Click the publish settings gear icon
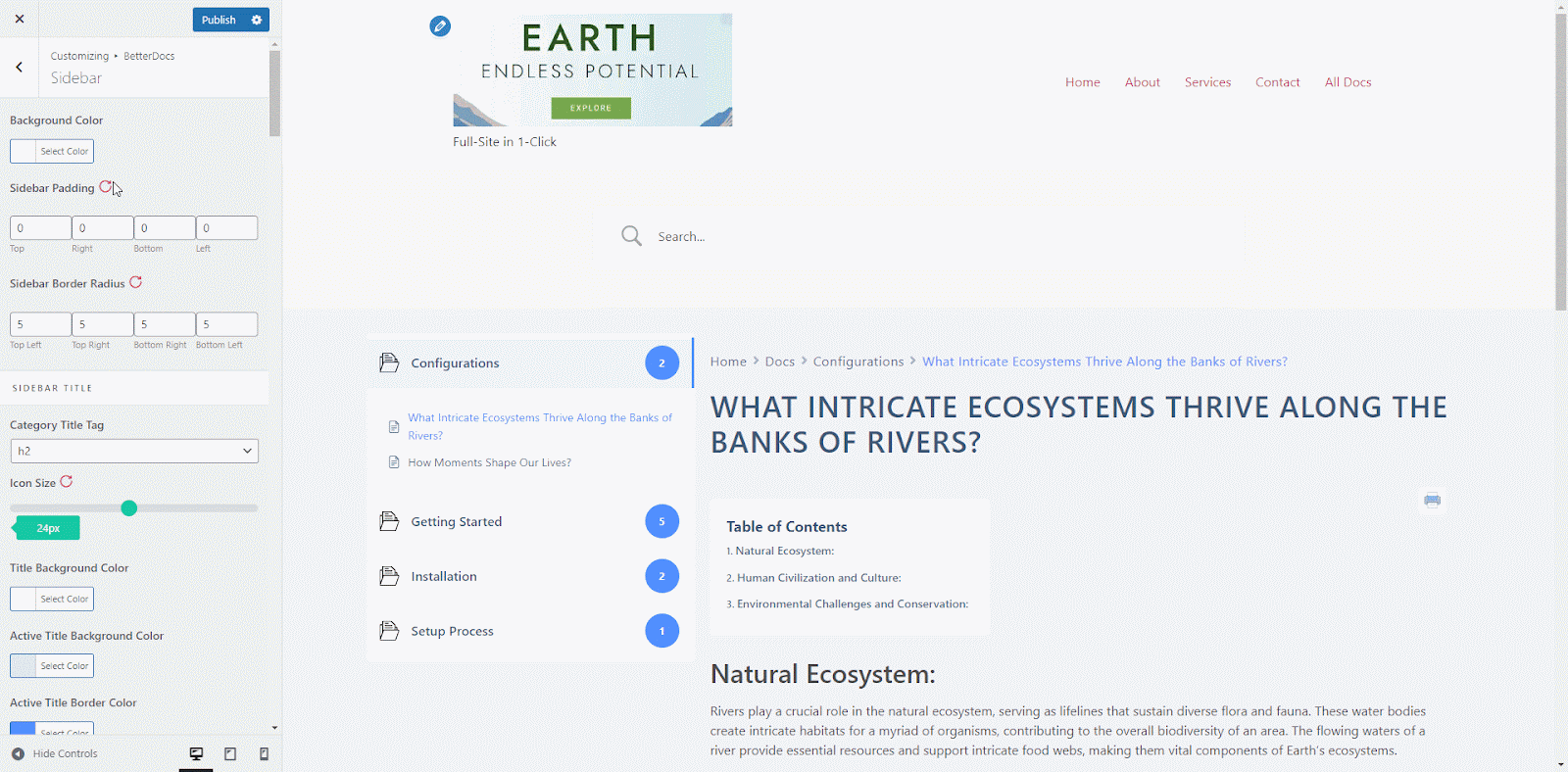Screen dimensions: 1568x772 [x=257, y=20]
